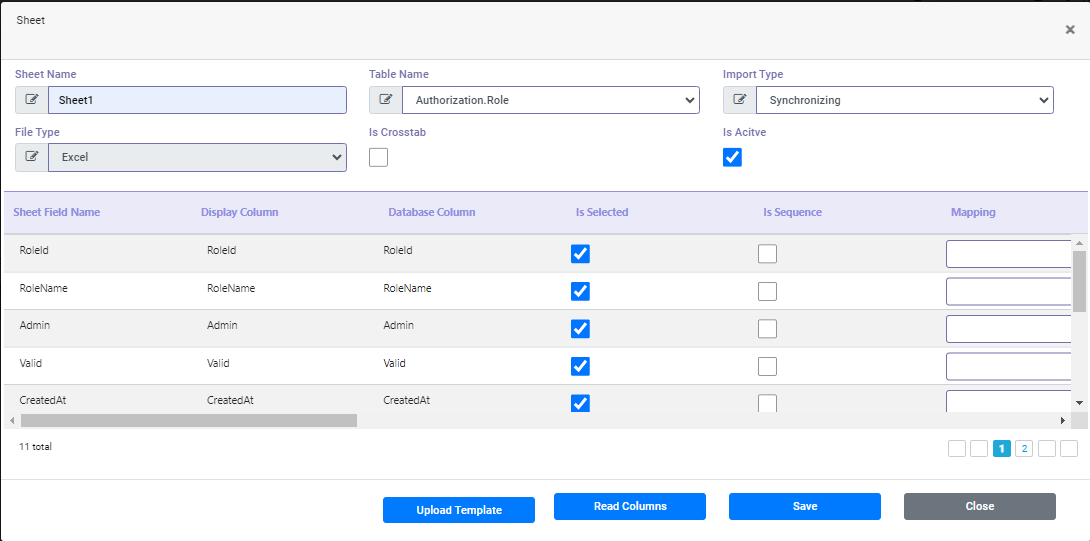This screenshot has height=541, width=1090.
Task: Click the vertical scrollbar thumb
Action: coord(1079,281)
